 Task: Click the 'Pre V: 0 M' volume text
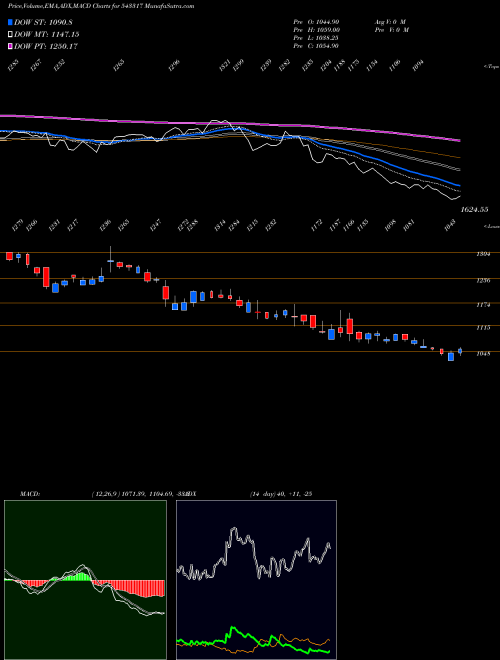coord(391,29)
